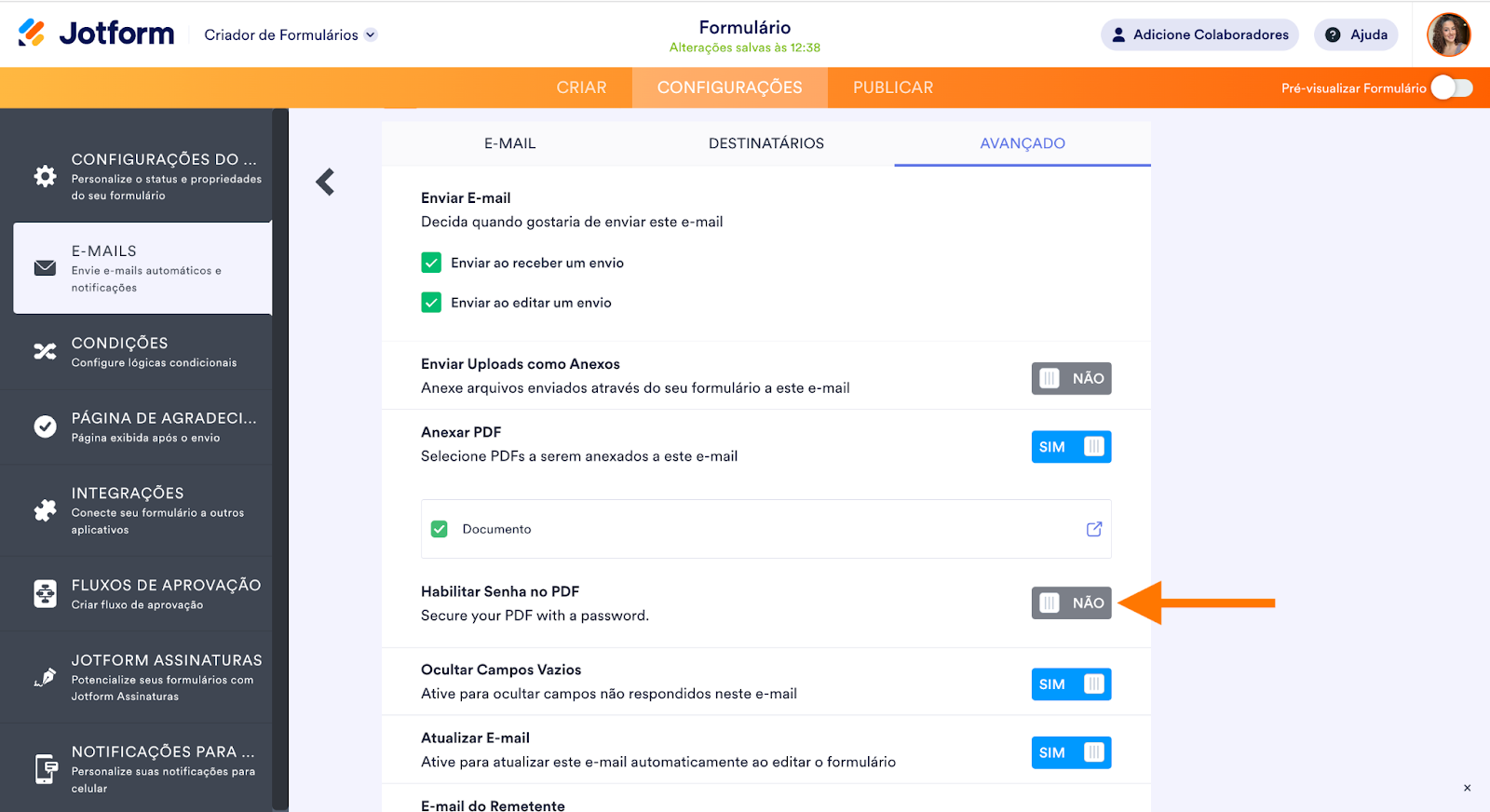Click the envelope E-mails sidebar icon
Screen dimensions: 1490x812
45,268
